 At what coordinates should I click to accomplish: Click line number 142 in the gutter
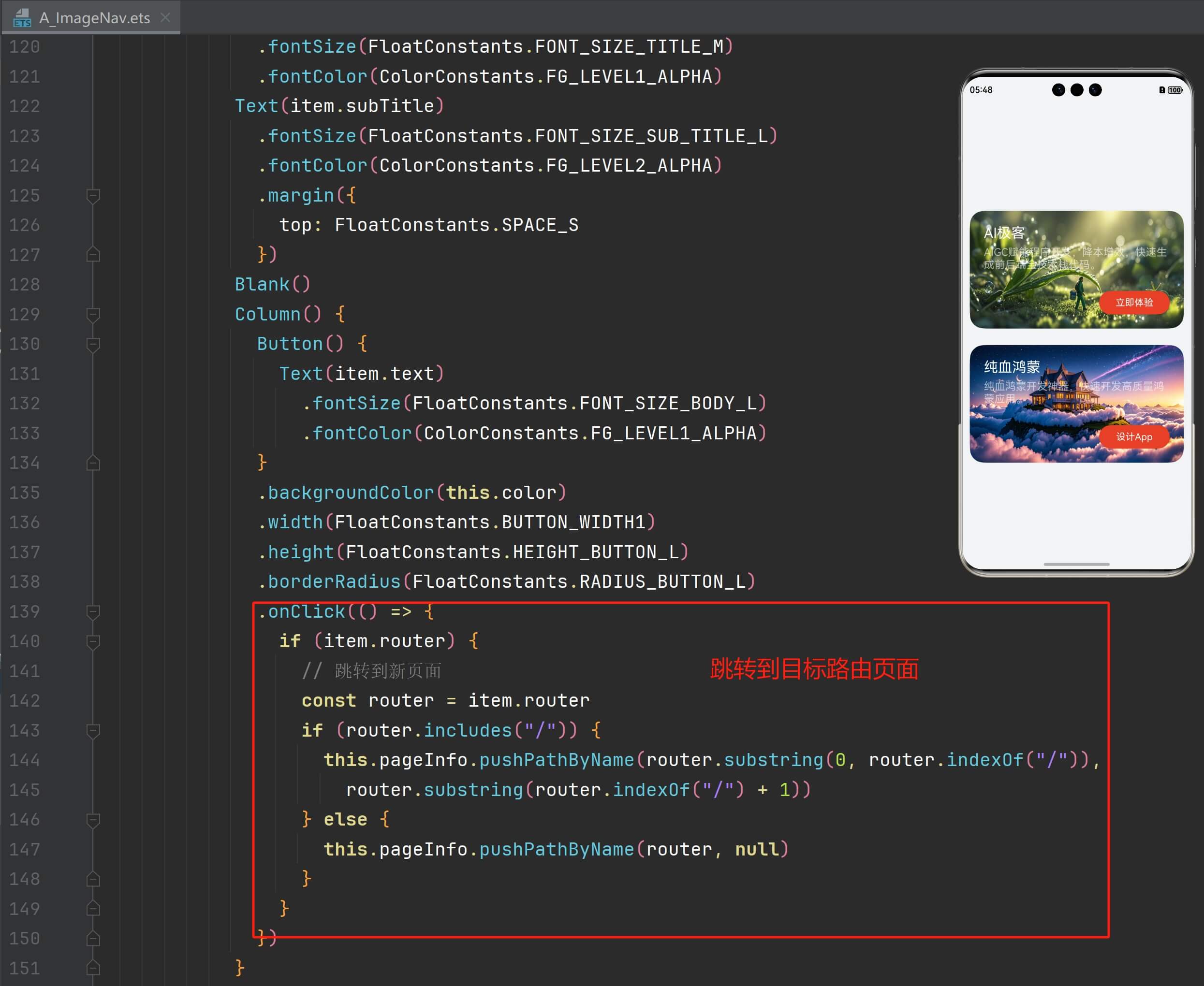[x=25, y=701]
